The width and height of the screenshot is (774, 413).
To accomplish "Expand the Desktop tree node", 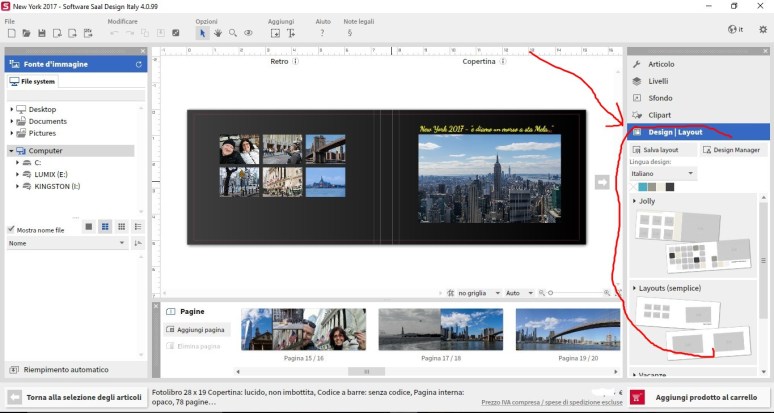I will pyautogui.click(x=12, y=109).
